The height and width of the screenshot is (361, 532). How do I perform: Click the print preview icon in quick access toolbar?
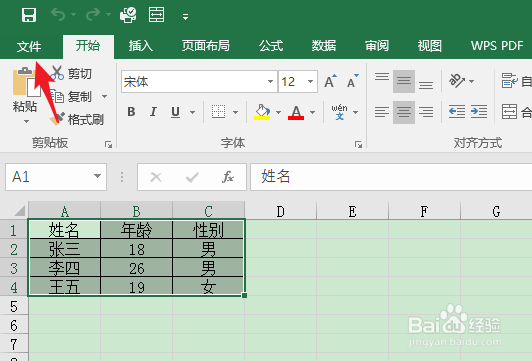click(128, 15)
